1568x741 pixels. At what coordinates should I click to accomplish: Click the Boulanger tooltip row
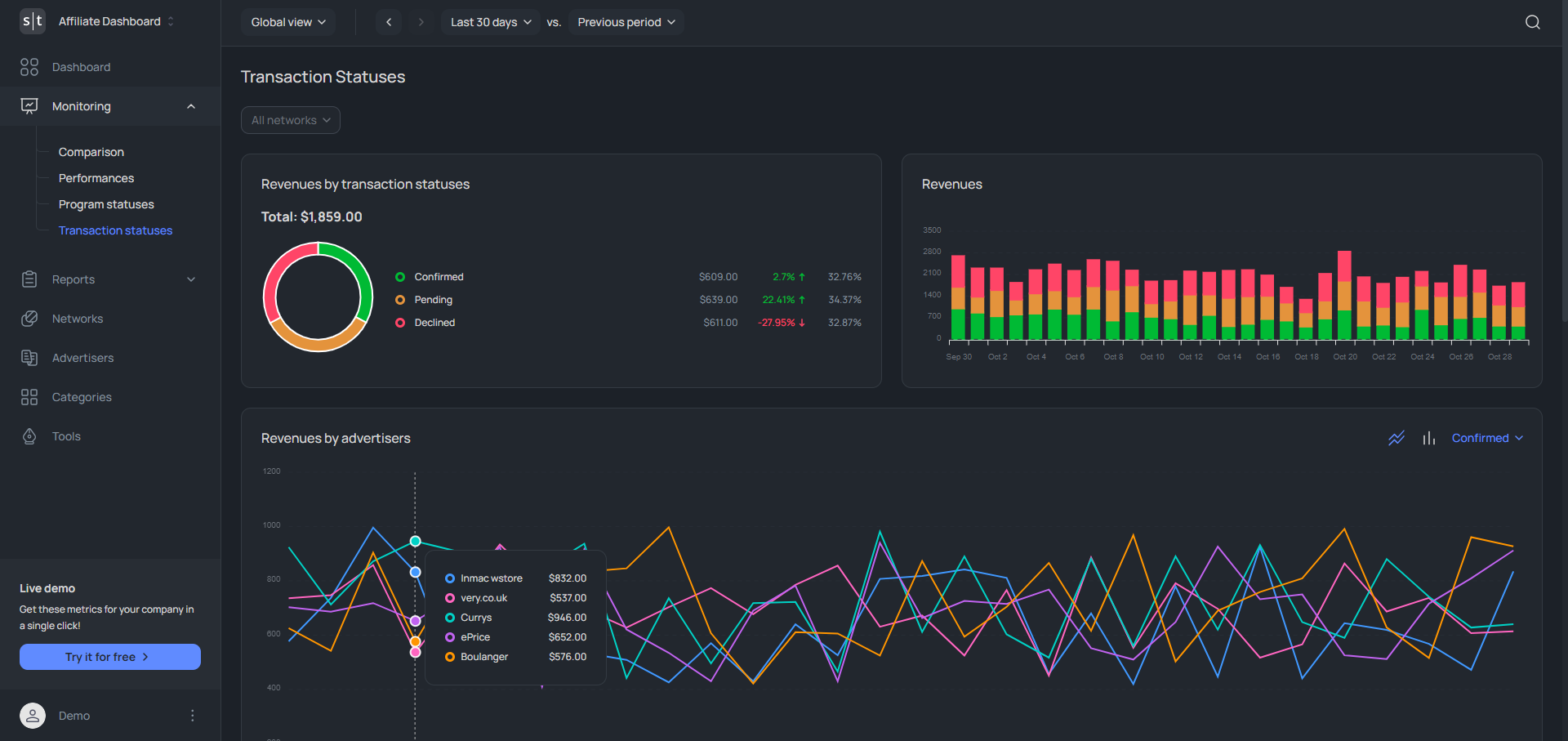click(x=515, y=657)
